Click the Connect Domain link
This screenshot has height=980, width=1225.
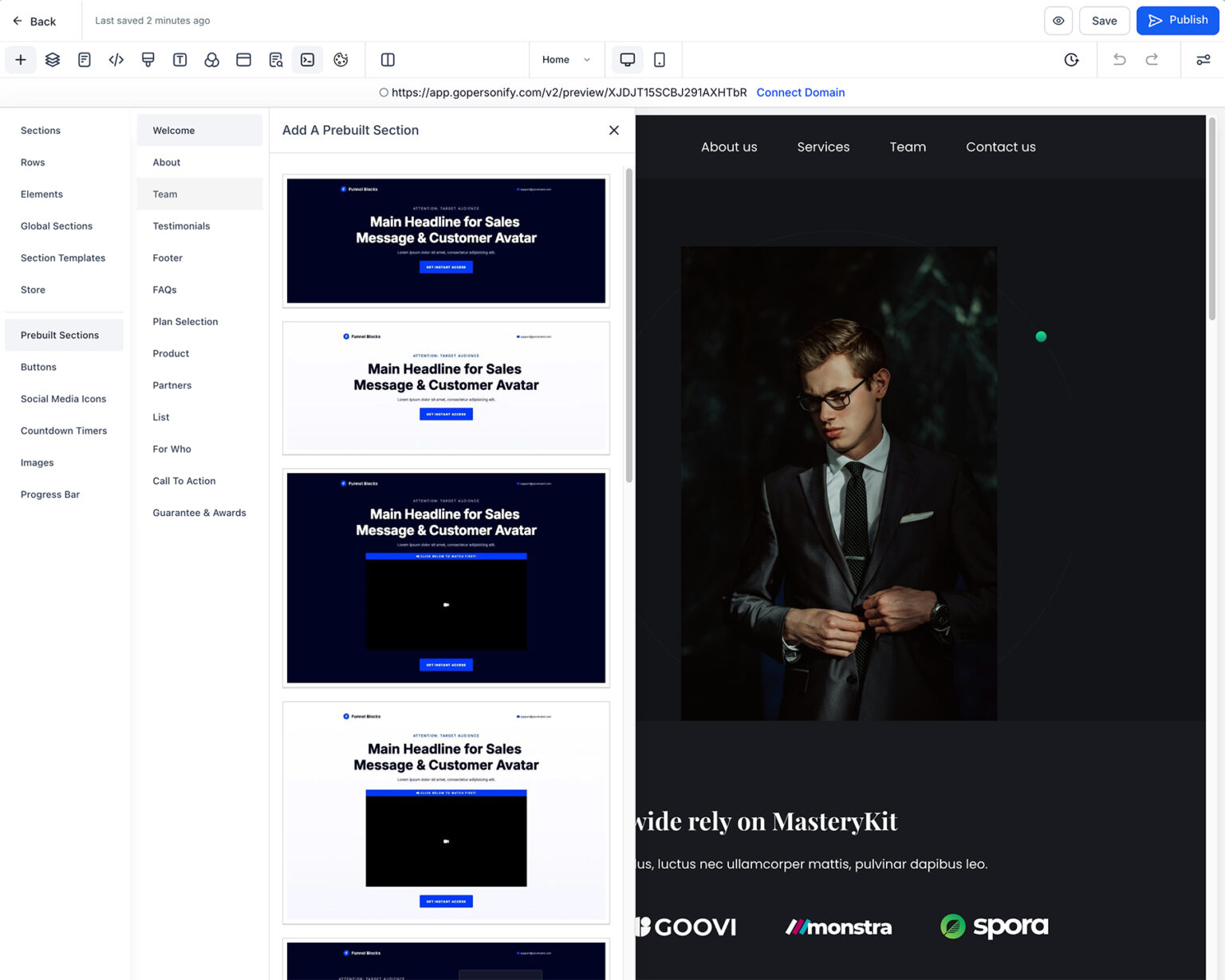(801, 92)
